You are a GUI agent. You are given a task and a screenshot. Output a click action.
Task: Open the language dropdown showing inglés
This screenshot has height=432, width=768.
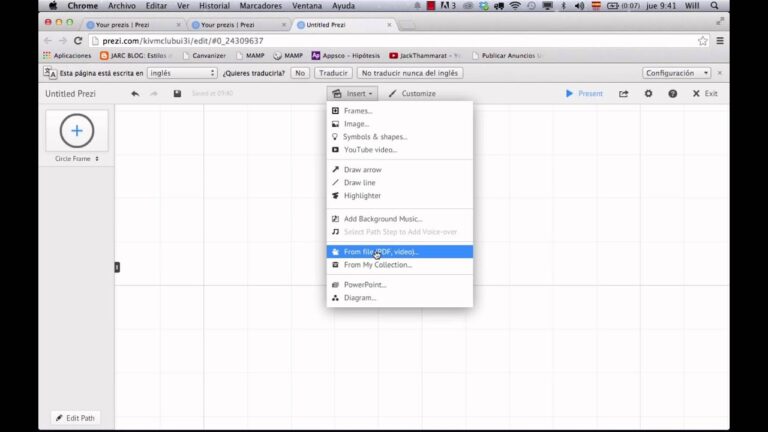click(182, 73)
